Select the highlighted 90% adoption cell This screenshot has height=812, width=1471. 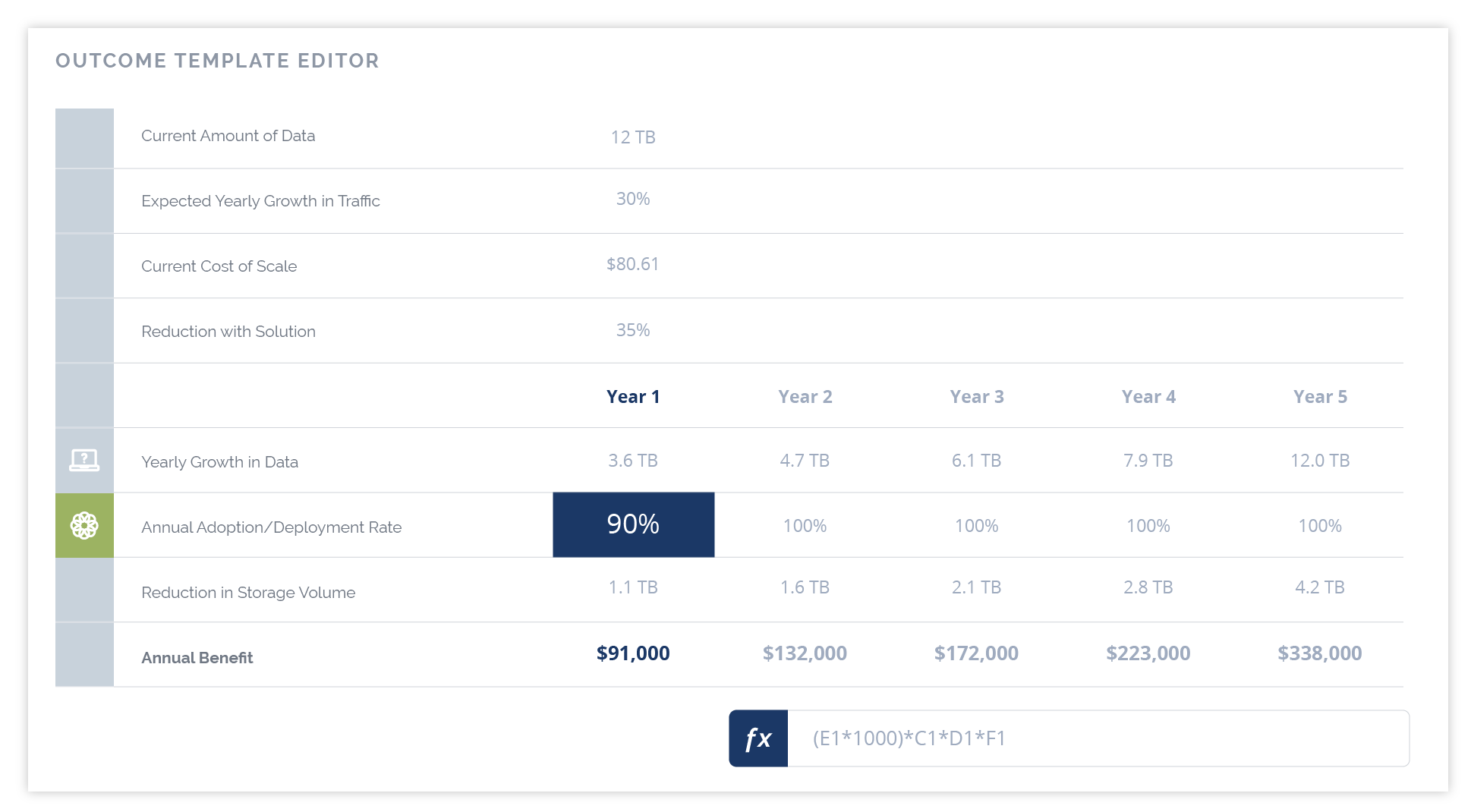(x=633, y=524)
